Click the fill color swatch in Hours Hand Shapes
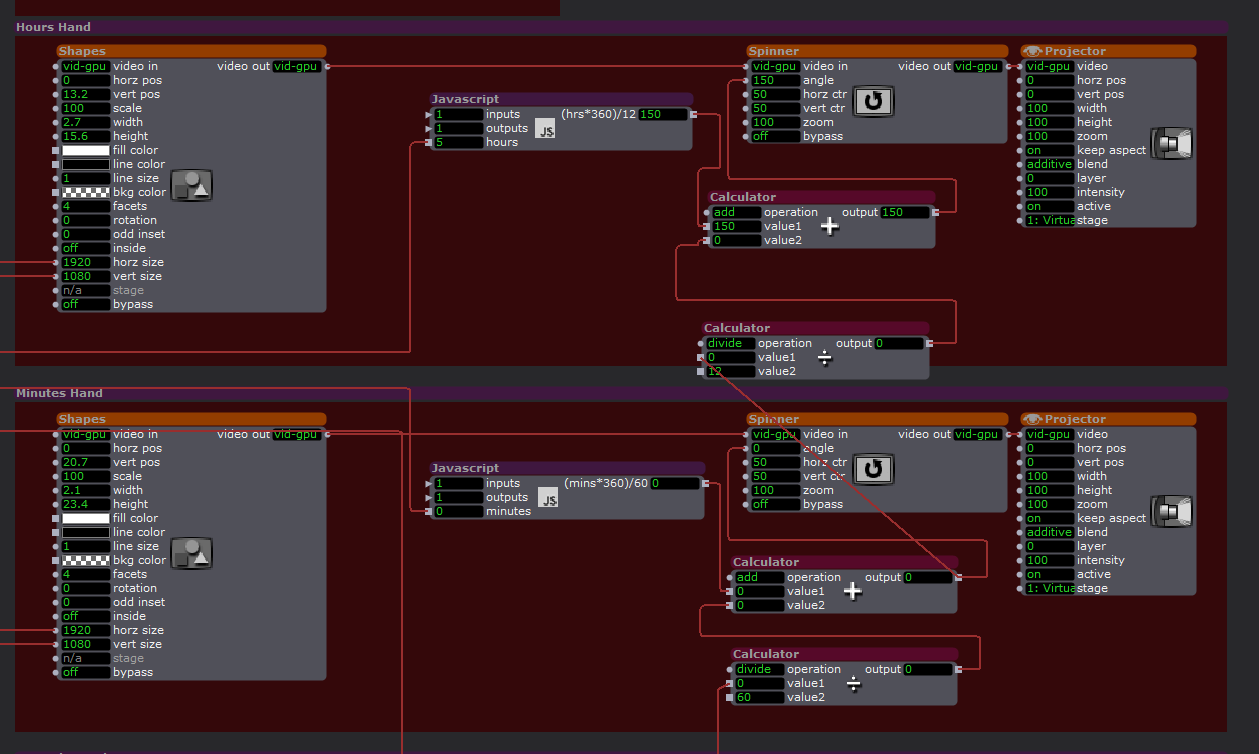1259x754 pixels. (86, 150)
